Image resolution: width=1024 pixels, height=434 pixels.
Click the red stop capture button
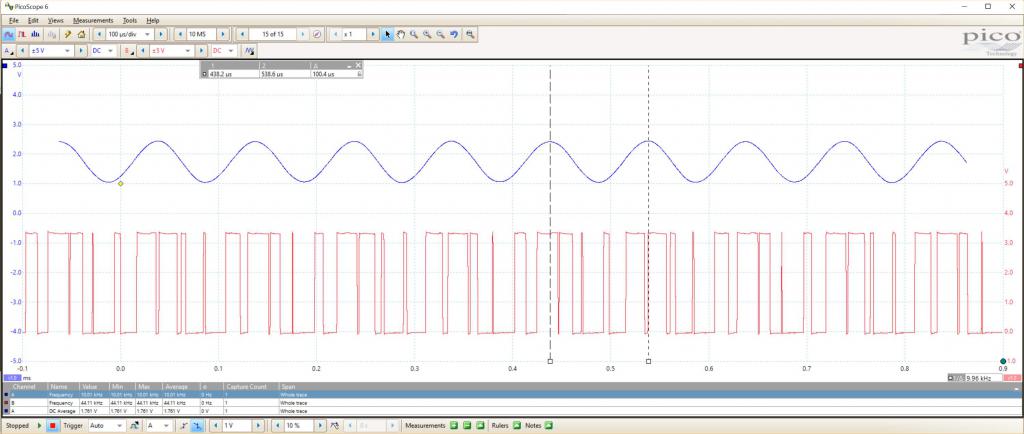tap(53, 426)
